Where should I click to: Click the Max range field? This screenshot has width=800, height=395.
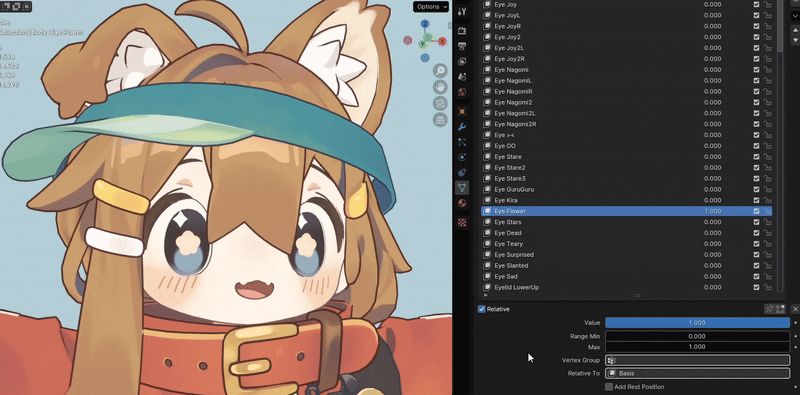[x=697, y=347]
